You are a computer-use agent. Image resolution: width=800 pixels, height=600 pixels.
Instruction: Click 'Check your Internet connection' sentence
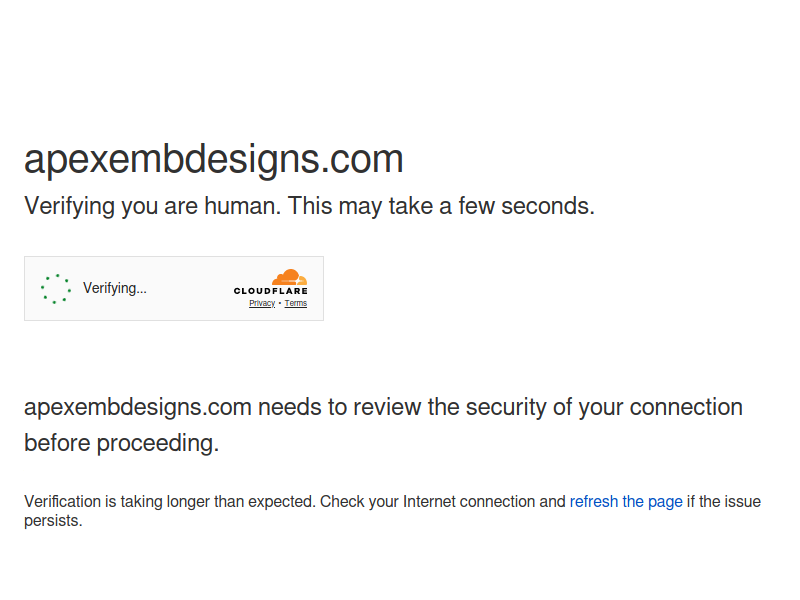(x=428, y=502)
